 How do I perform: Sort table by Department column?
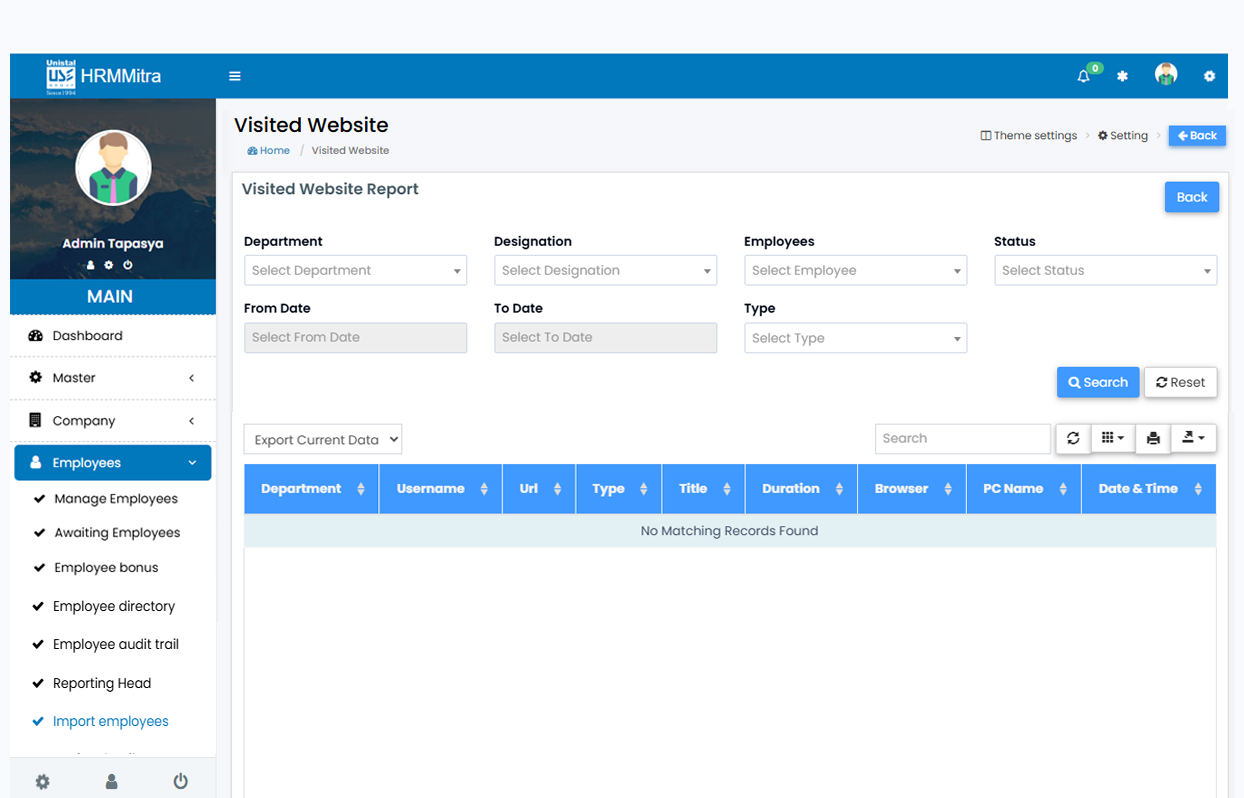click(x=311, y=489)
